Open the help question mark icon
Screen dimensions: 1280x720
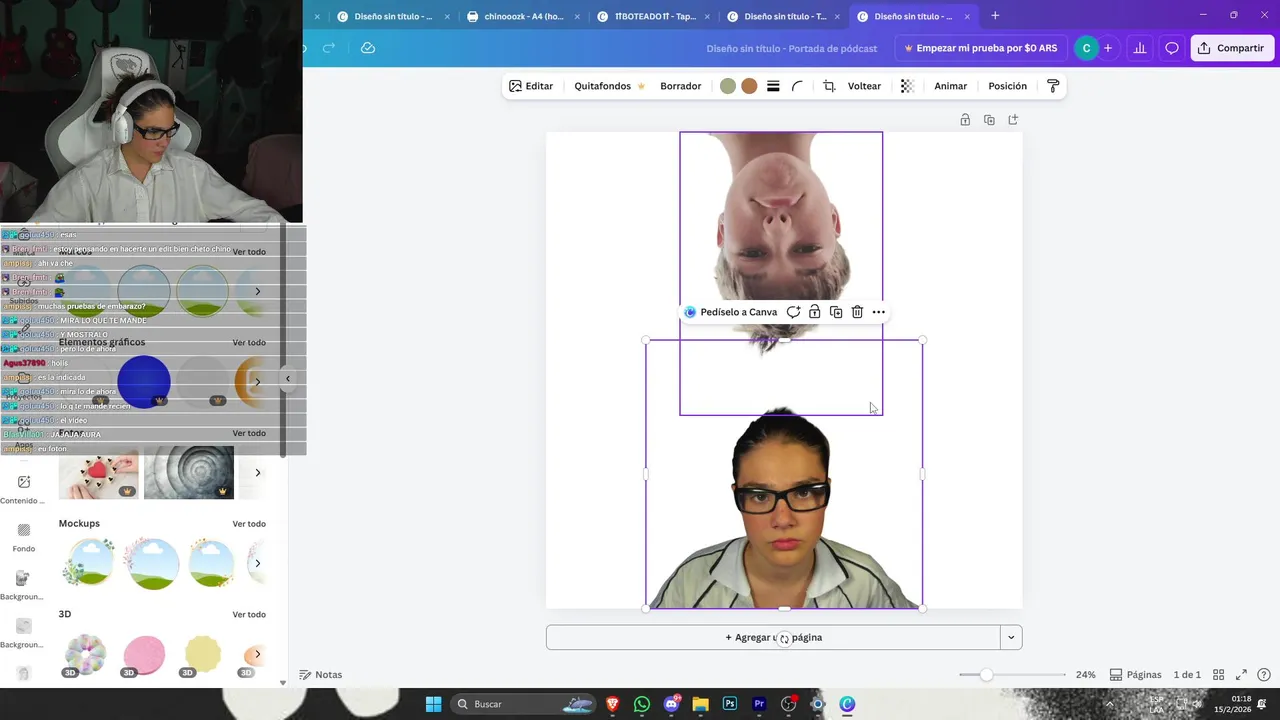click(1264, 675)
